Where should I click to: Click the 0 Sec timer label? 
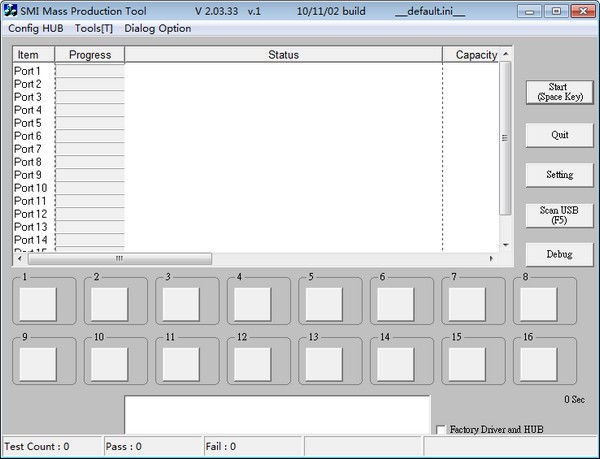point(574,400)
